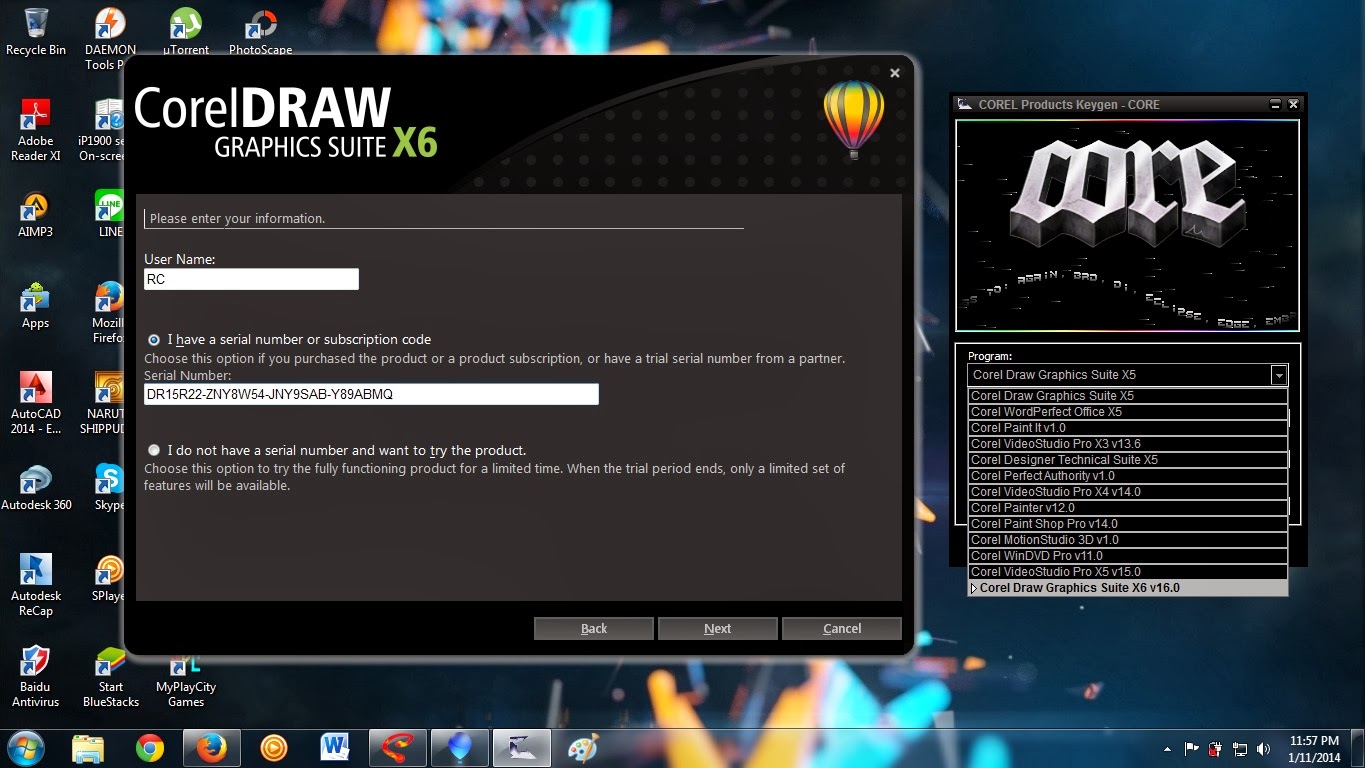Launch the Baidu Antivirus desktop shortcut
This screenshot has width=1366, height=768.
point(36,677)
